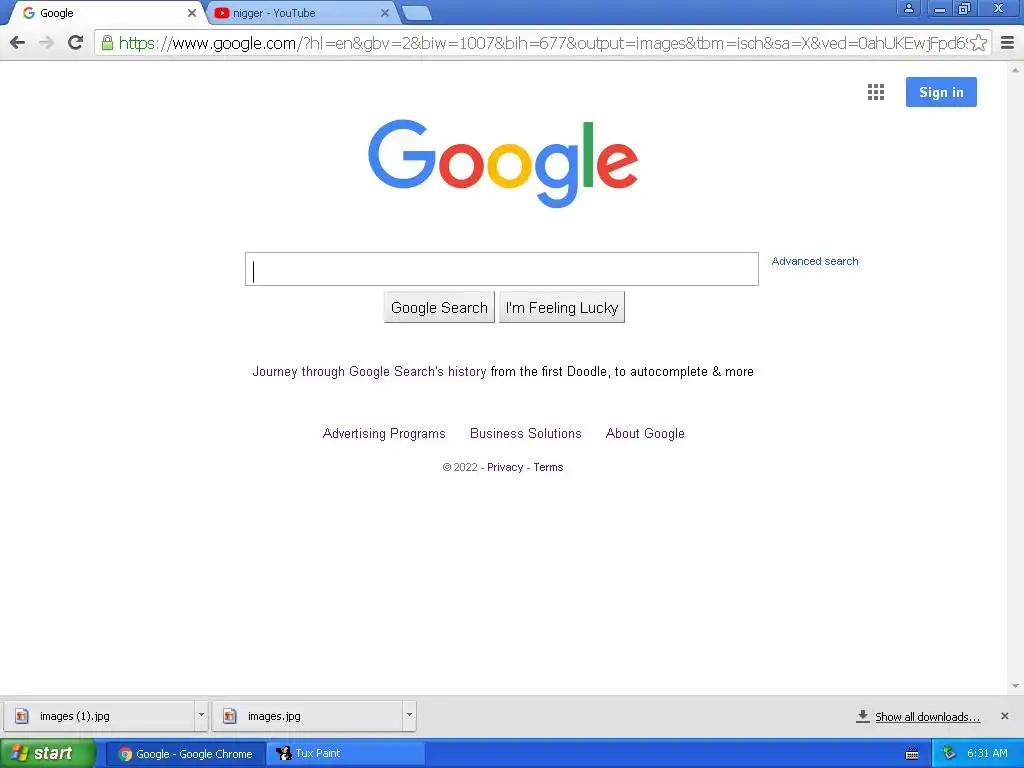Open a new tab with the new-tab button
Screen dimensions: 1024x768
(416, 13)
